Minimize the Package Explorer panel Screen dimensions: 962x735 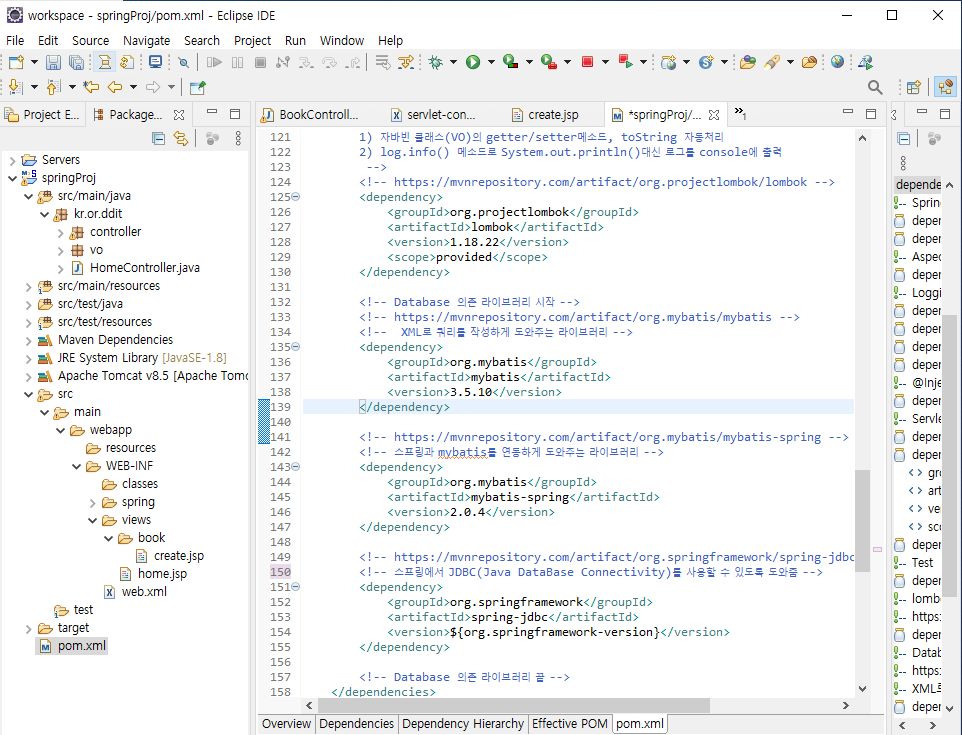(x=212, y=113)
